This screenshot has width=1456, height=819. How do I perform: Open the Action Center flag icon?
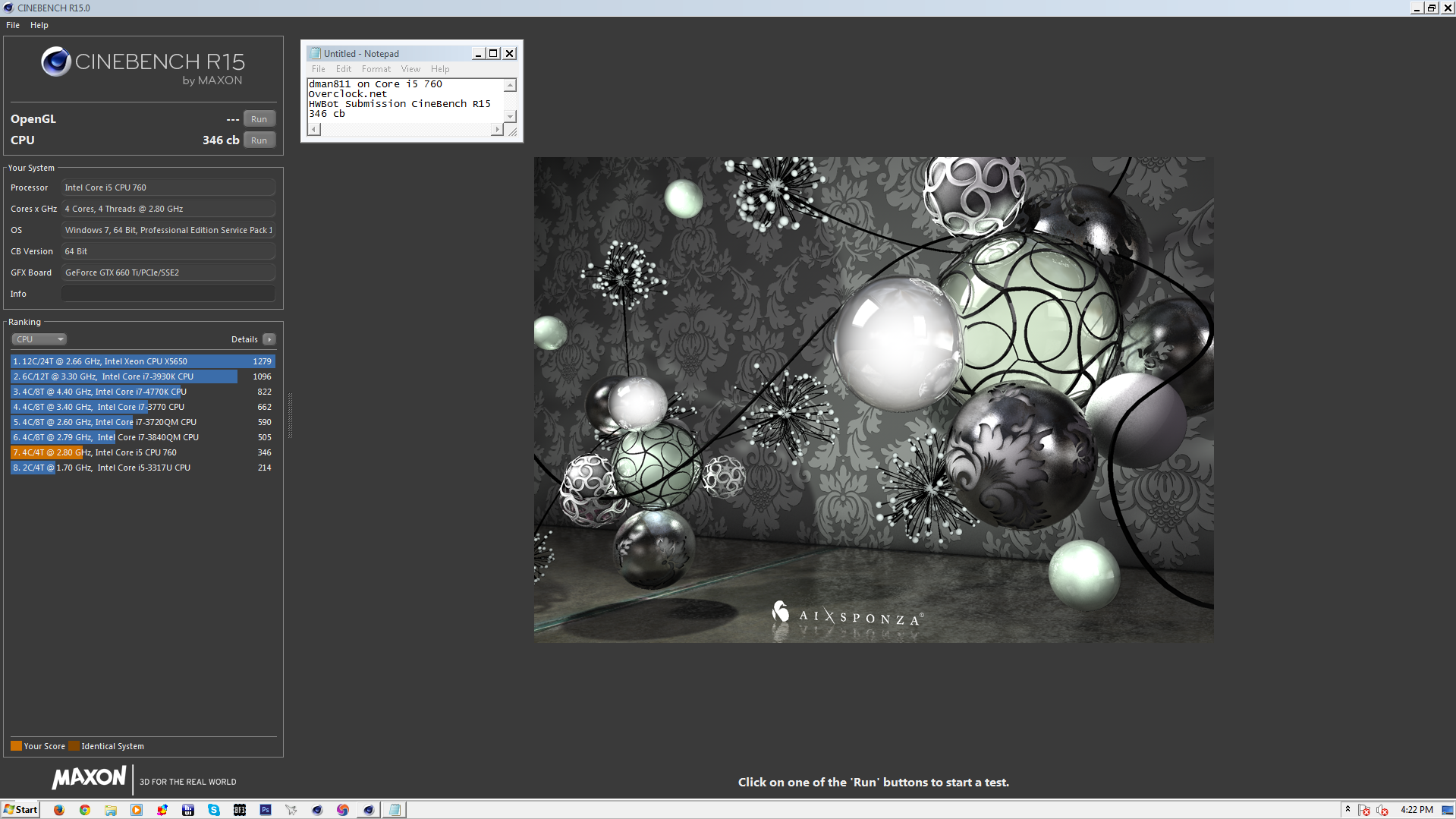[1364, 810]
